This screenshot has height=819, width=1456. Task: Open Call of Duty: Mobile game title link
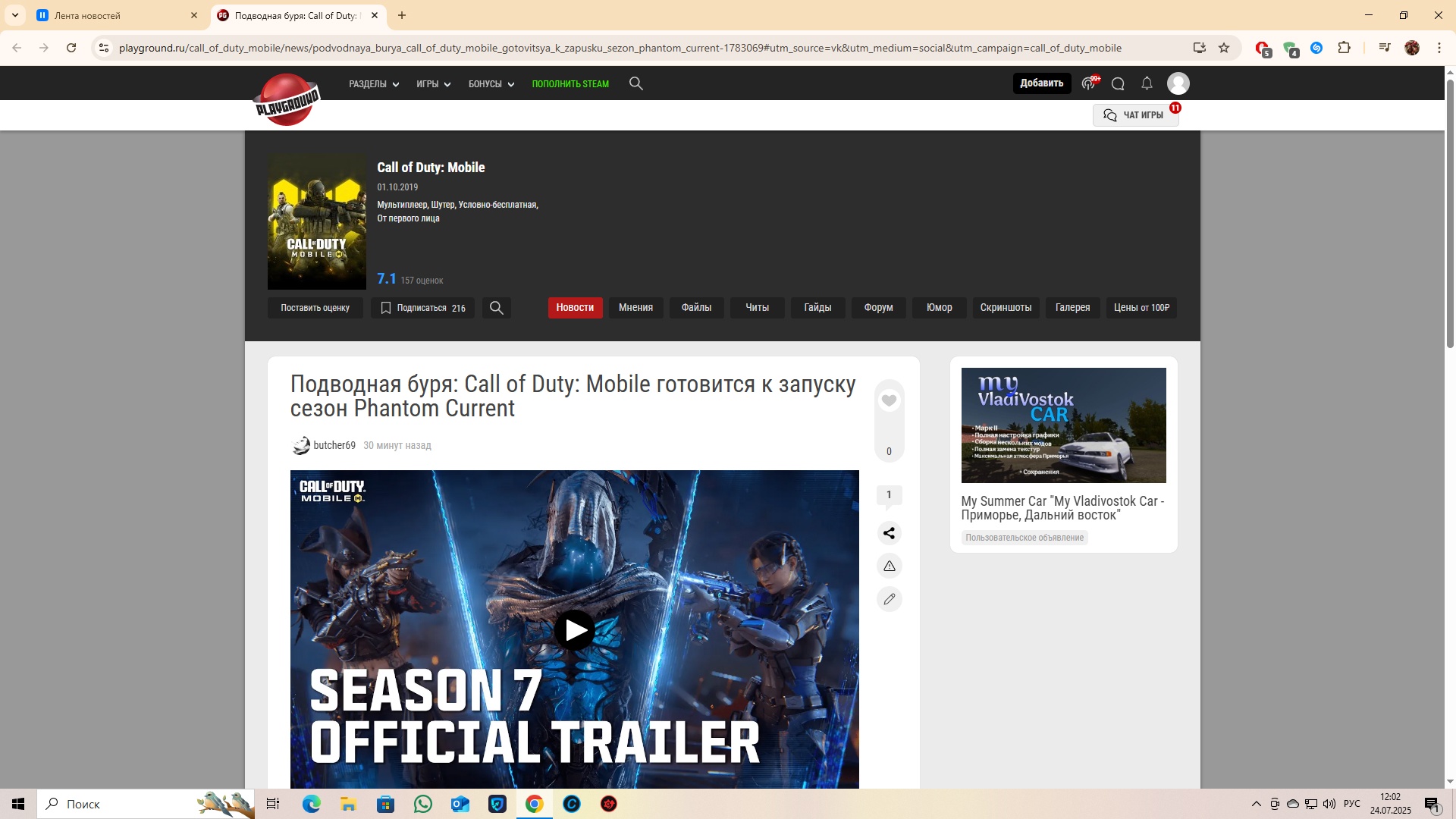pyautogui.click(x=431, y=168)
